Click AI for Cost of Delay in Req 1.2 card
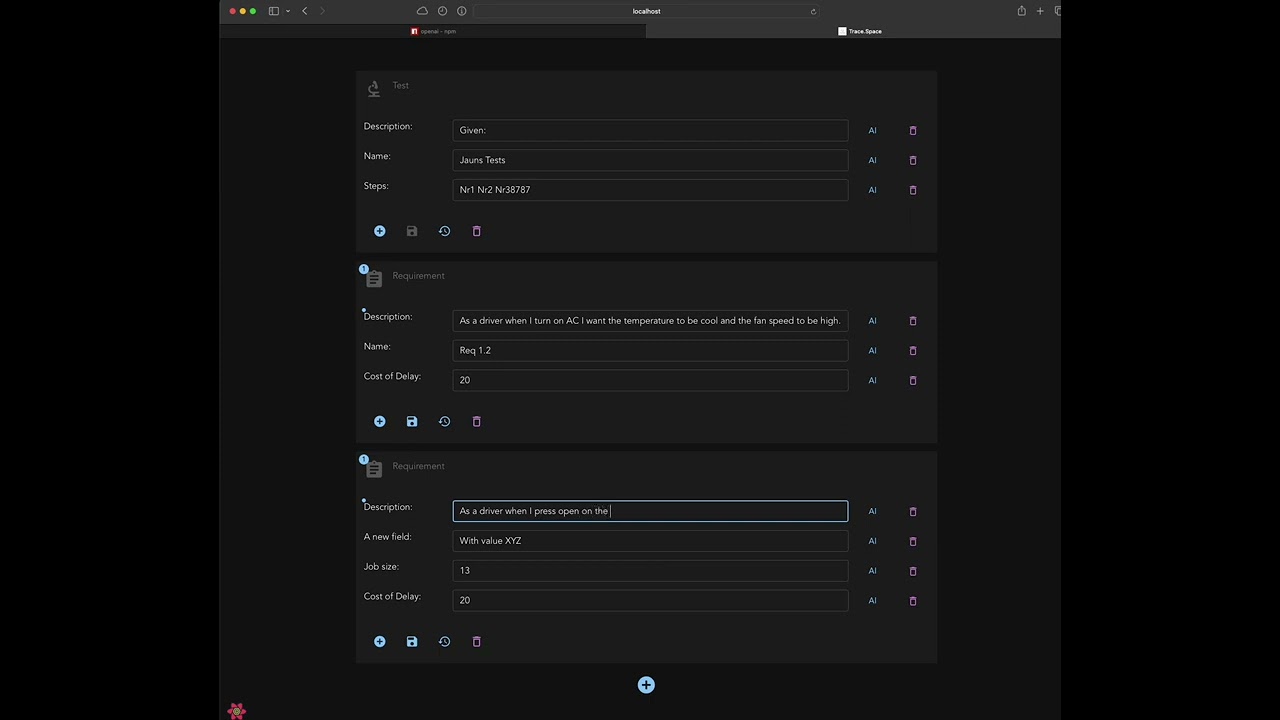The height and width of the screenshot is (720, 1280). (872, 381)
